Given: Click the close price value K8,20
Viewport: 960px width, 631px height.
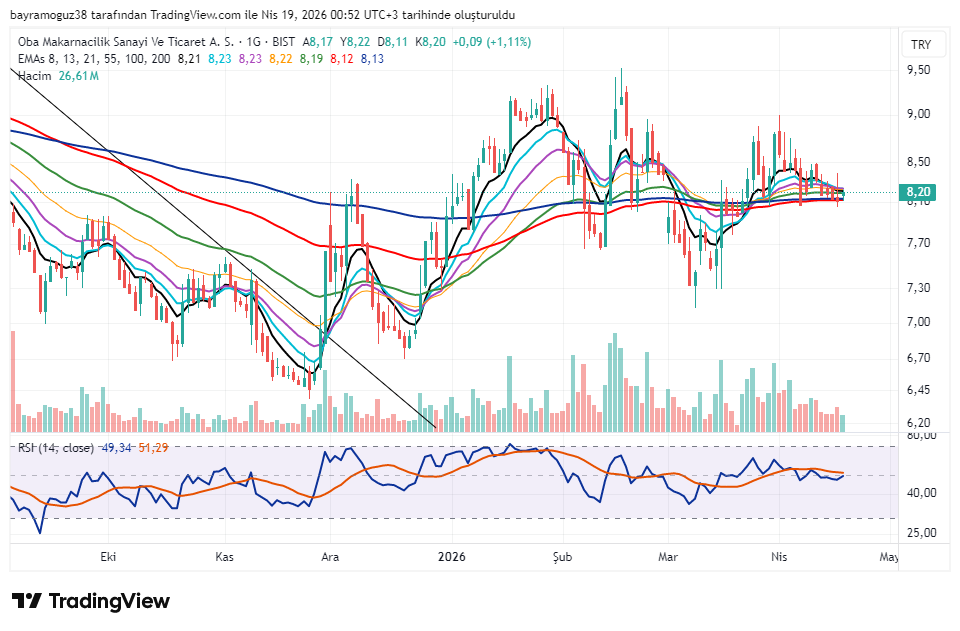Looking at the screenshot, I should [x=430, y=42].
